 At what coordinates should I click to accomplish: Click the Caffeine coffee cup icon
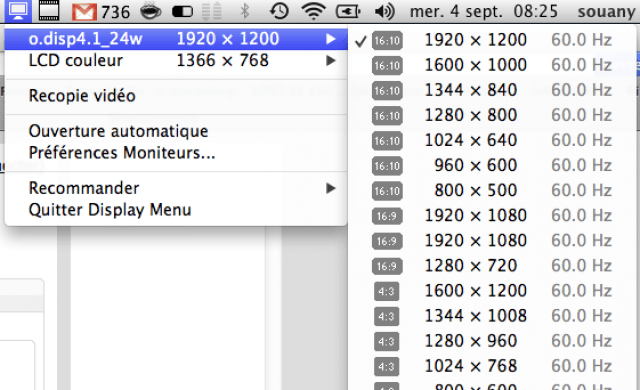tap(151, 11)
